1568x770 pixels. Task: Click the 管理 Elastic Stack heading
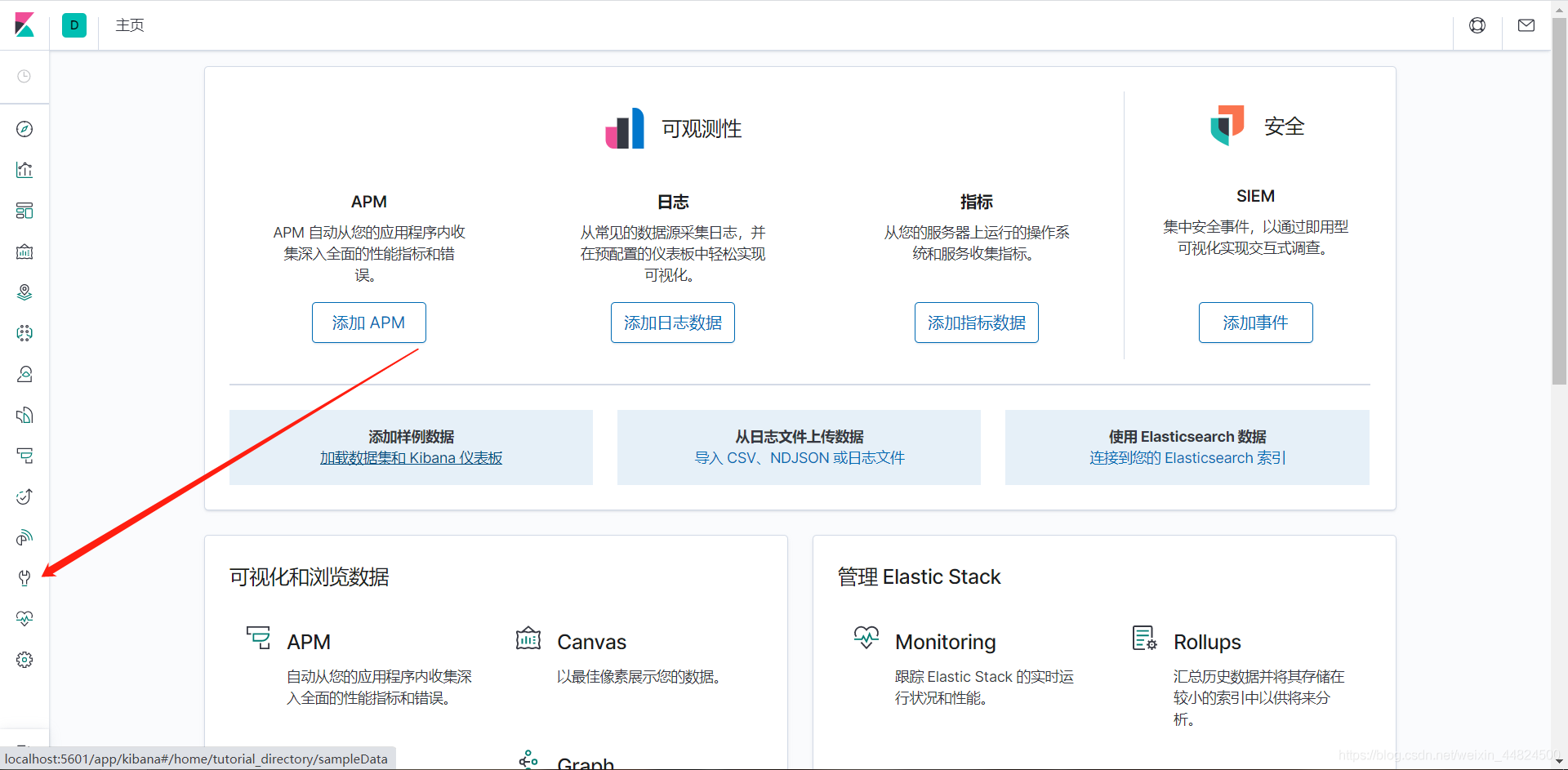pos(919,577)
